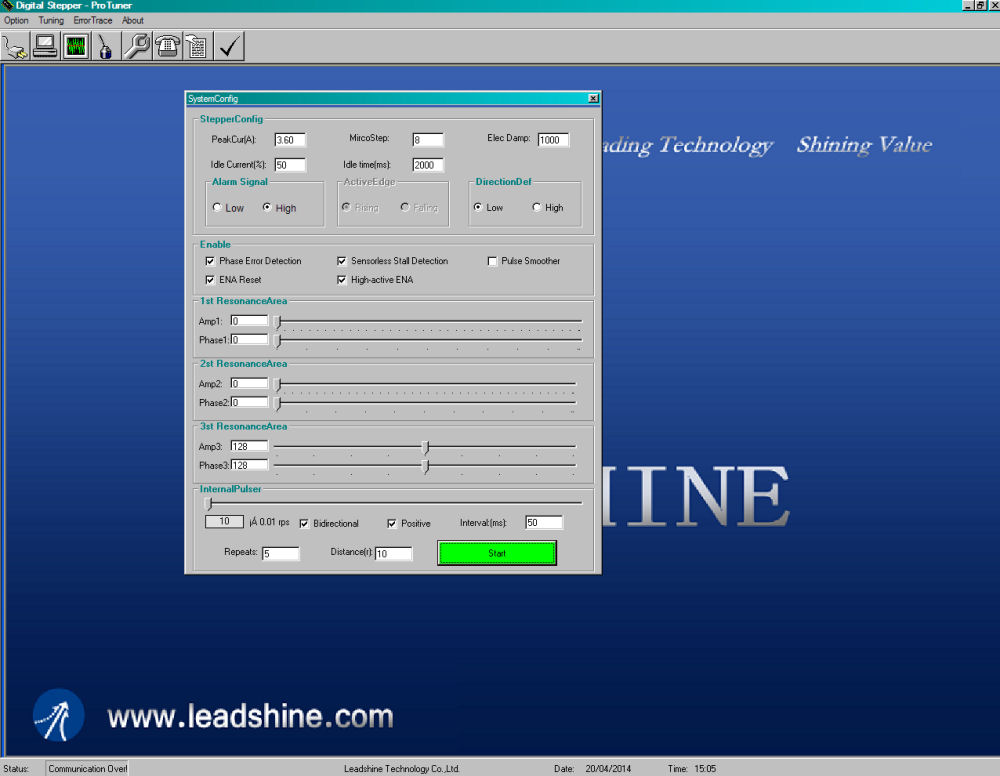Open the Tuning menu
Image resolution: width=1000 pixels, height=776 pixels.
51,20
